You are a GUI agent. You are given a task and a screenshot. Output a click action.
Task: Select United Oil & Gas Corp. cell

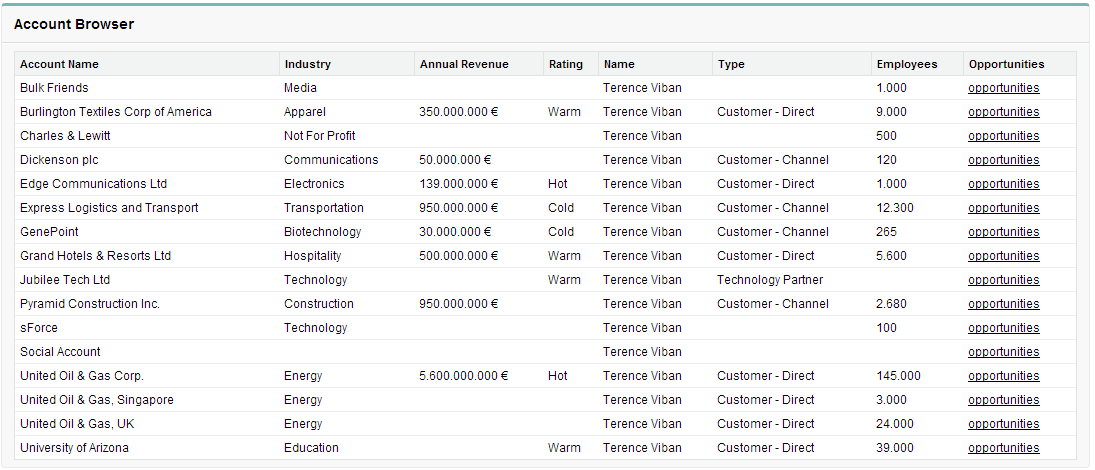[x=82, y=376]
